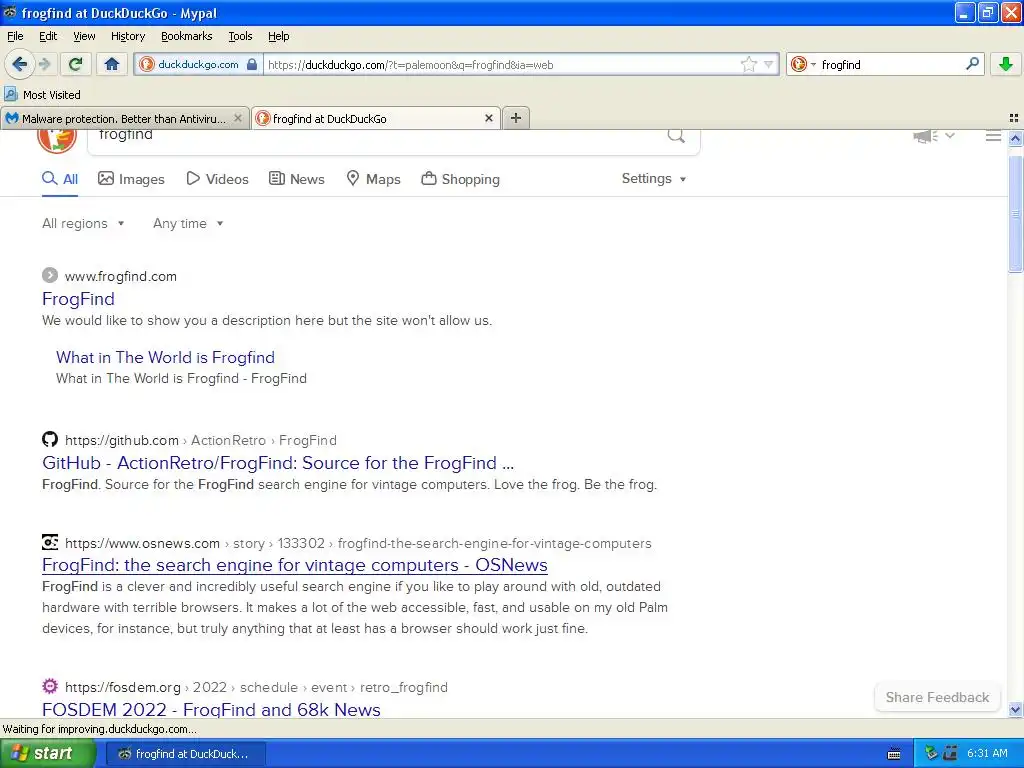Click the first system tray network icon
This screenshot has height=768, width=1024.
pyautogui.click(x=931, y=754)
